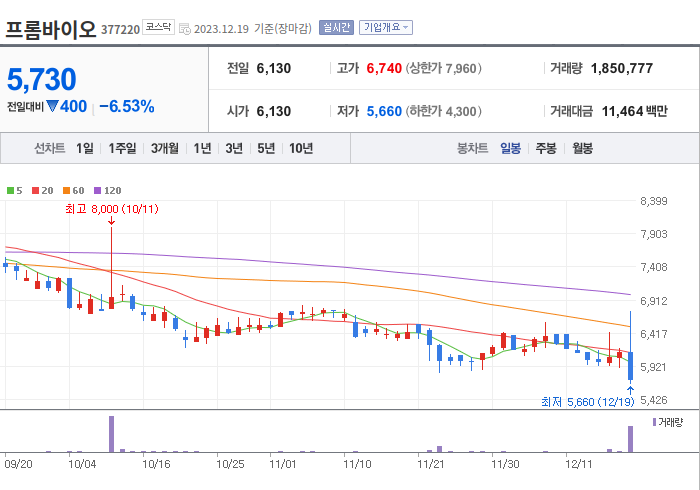This screenshot has height=490, width=700.
Task: Click the change percentage −6.53%
Action: (x=127, y=106)
